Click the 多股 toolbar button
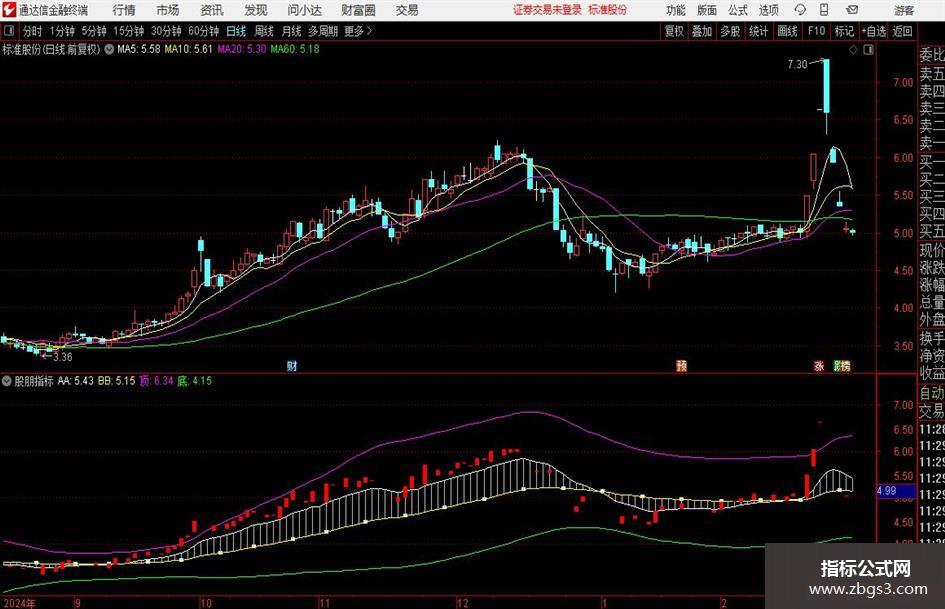 [x=730, y=31]
